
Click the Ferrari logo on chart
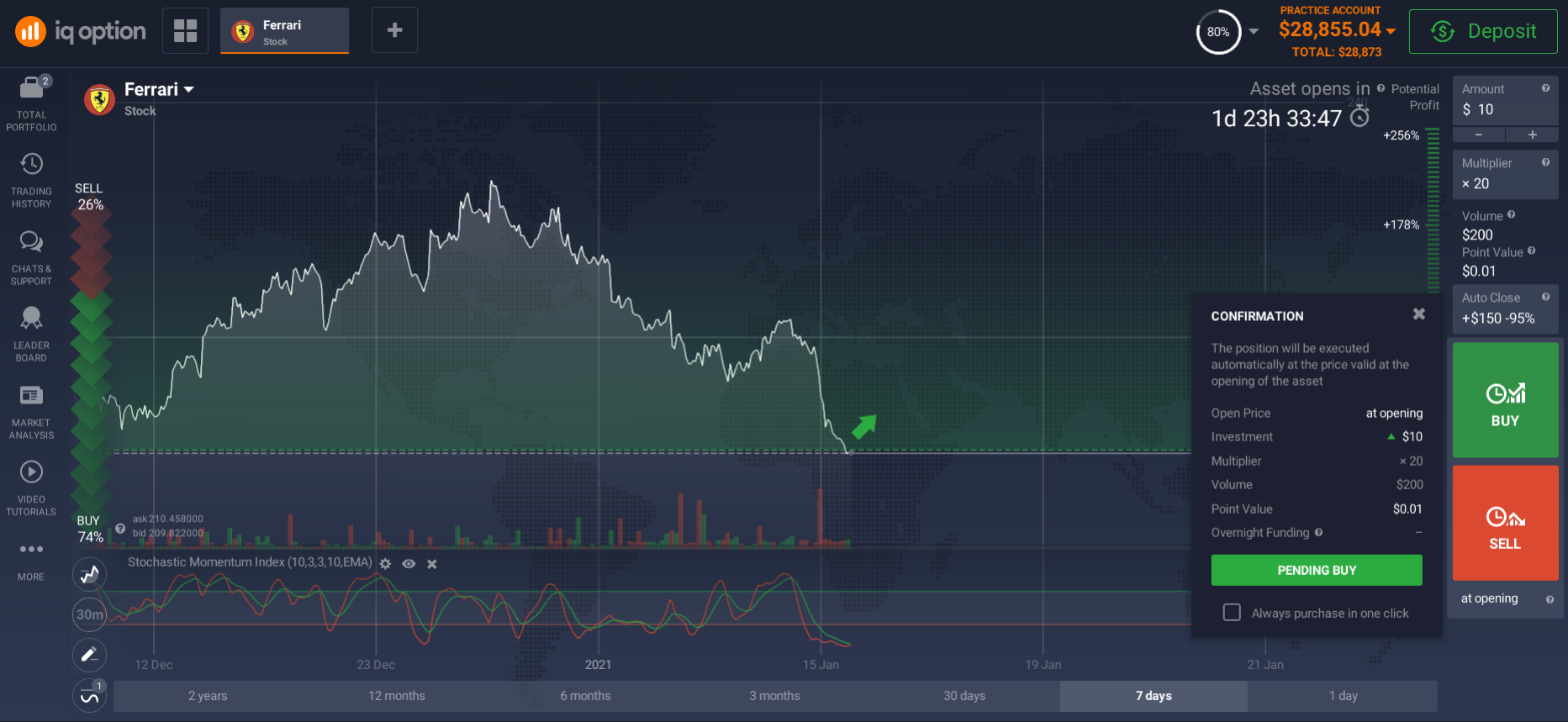click(99, 100)
